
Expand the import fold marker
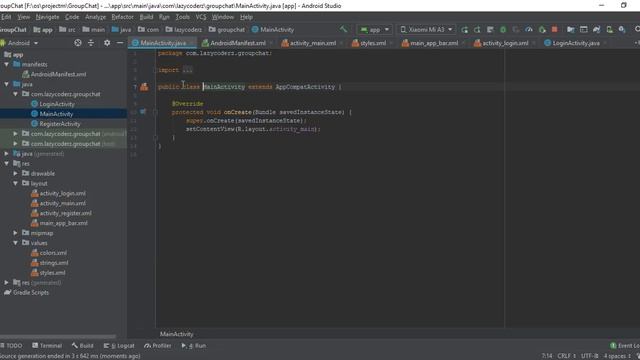155,70
